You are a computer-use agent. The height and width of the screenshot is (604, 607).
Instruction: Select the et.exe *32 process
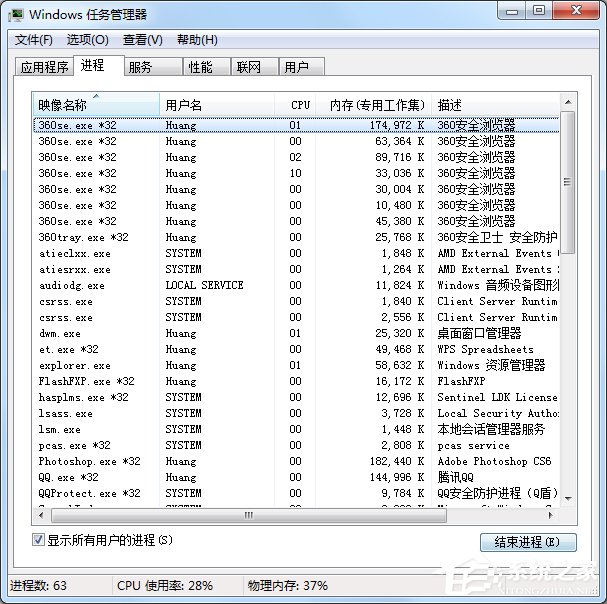coord(296,349)
